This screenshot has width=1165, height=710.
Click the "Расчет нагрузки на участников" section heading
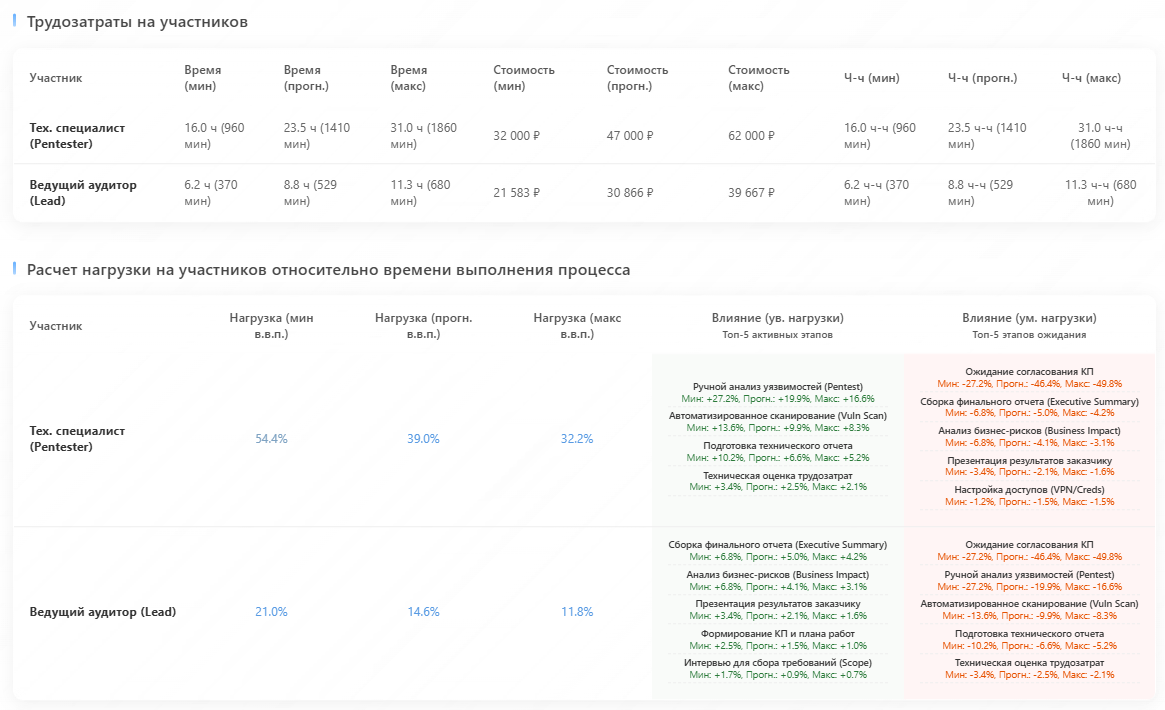point(328,270)
